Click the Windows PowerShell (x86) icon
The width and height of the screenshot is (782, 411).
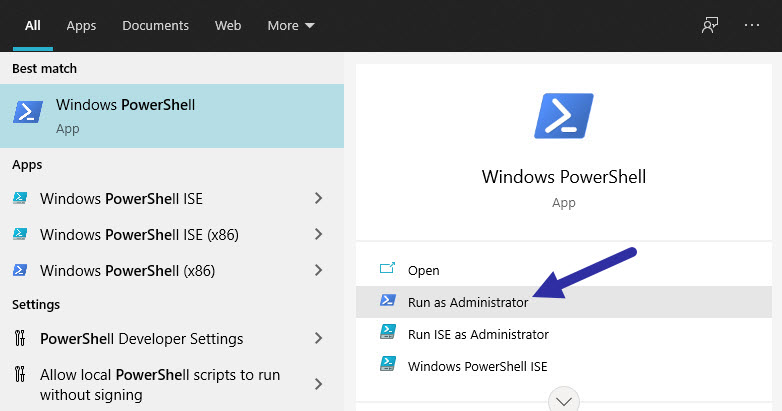[x=20, y=270]
